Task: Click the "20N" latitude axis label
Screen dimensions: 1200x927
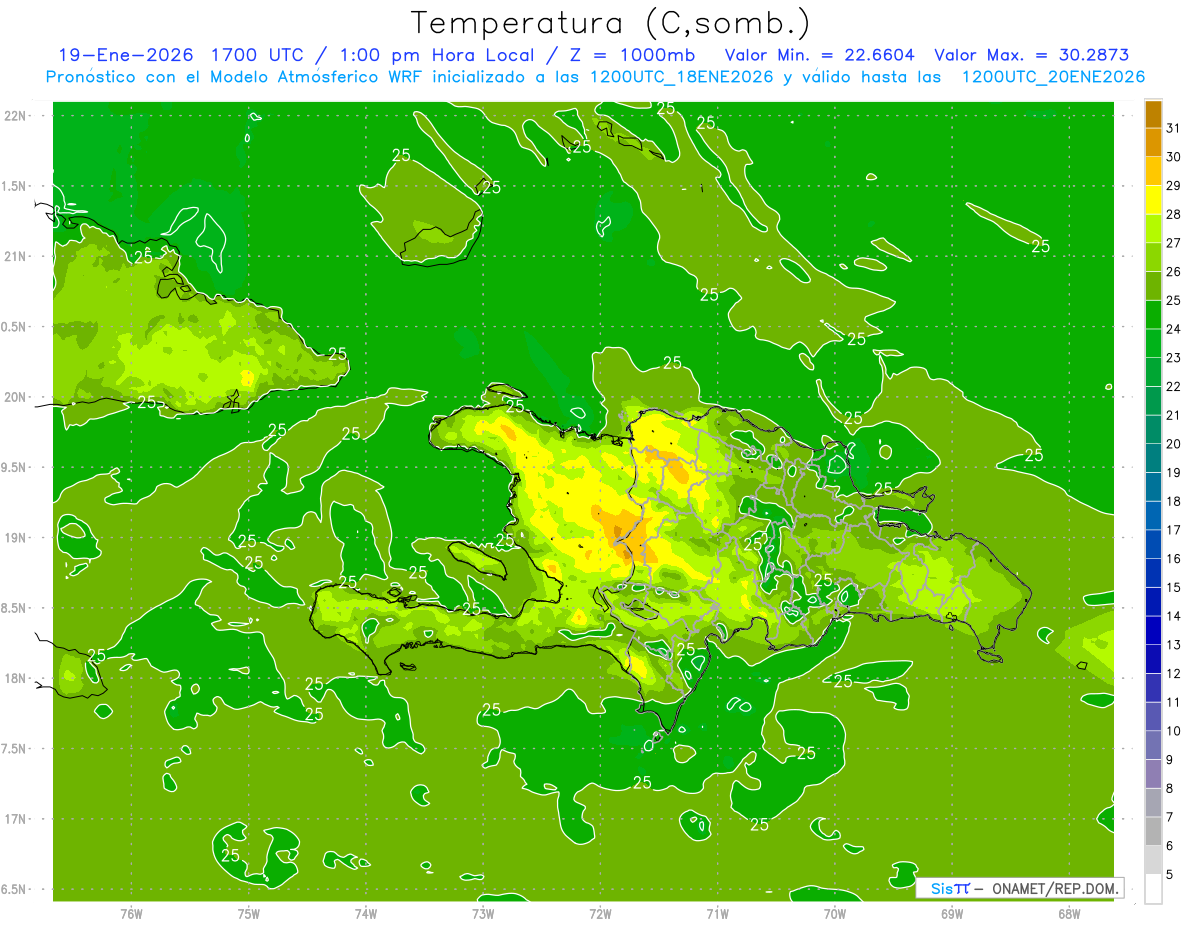Action: point(17,397)
